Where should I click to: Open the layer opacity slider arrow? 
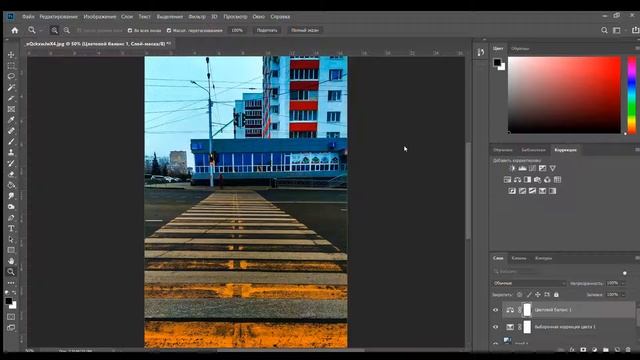pos(623,283)
